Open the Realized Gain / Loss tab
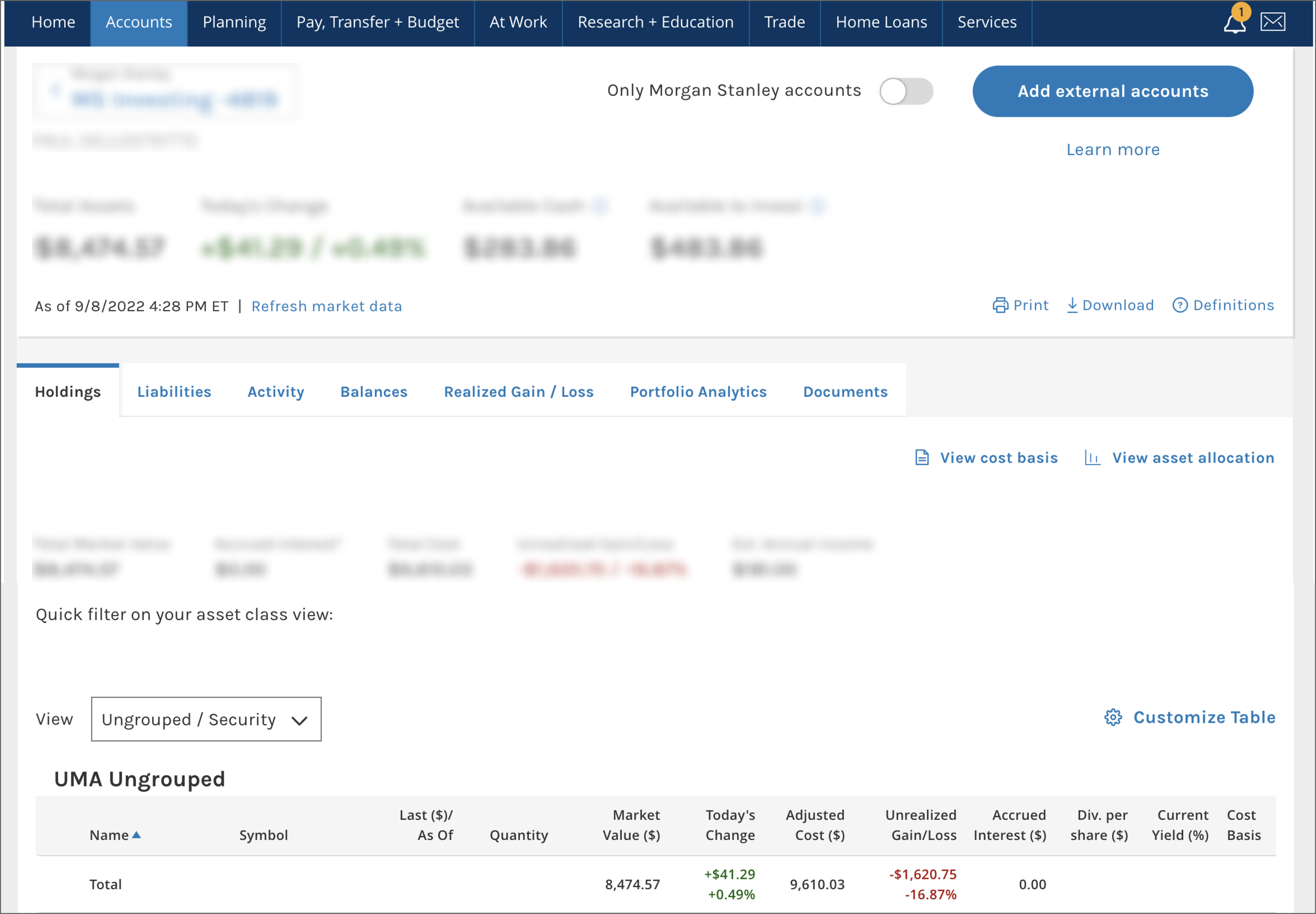Viewport: 1316px width, 914px height. point(519,391)
